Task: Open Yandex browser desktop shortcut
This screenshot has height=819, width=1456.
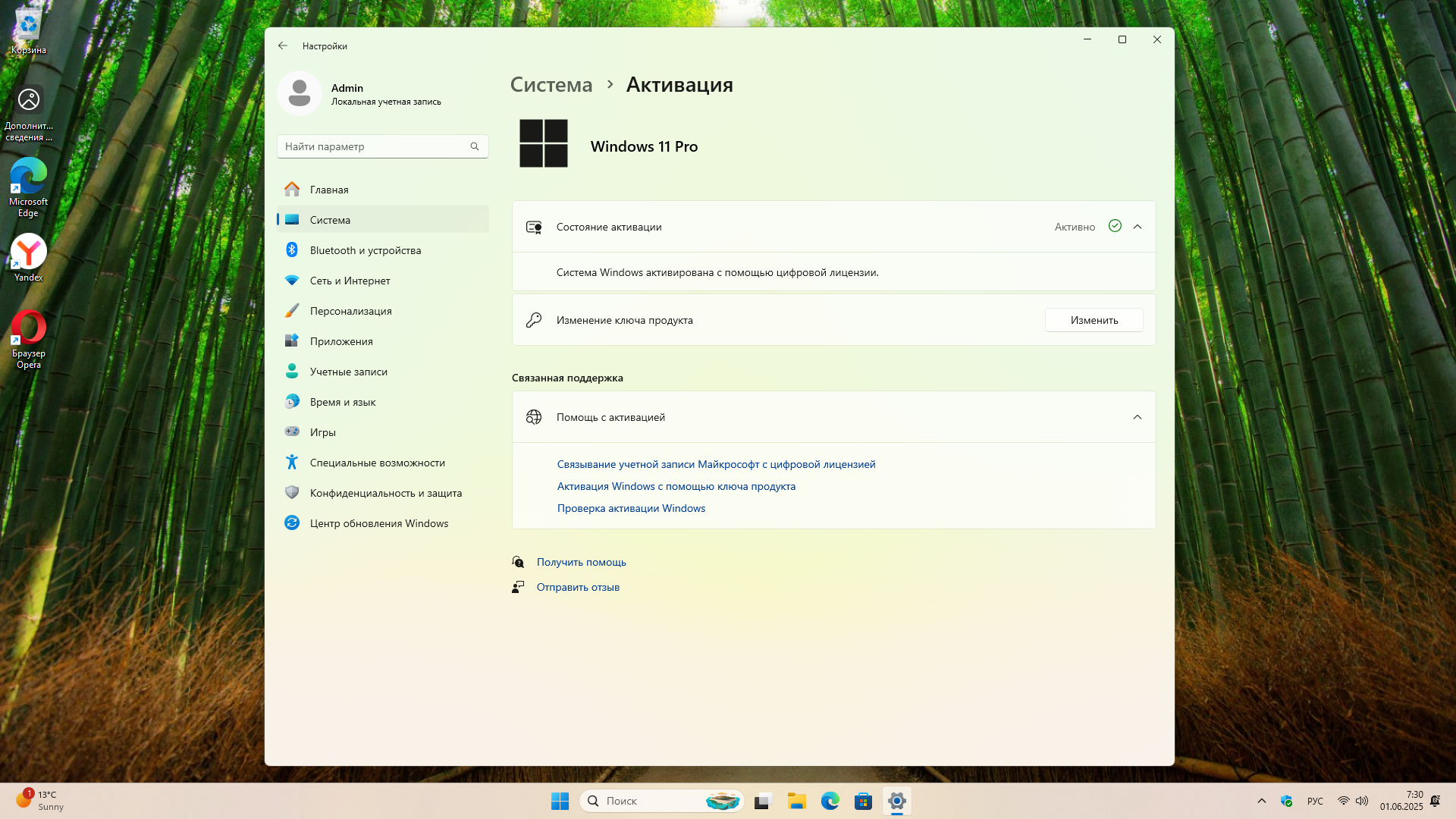Action: [x=29, y=253]
